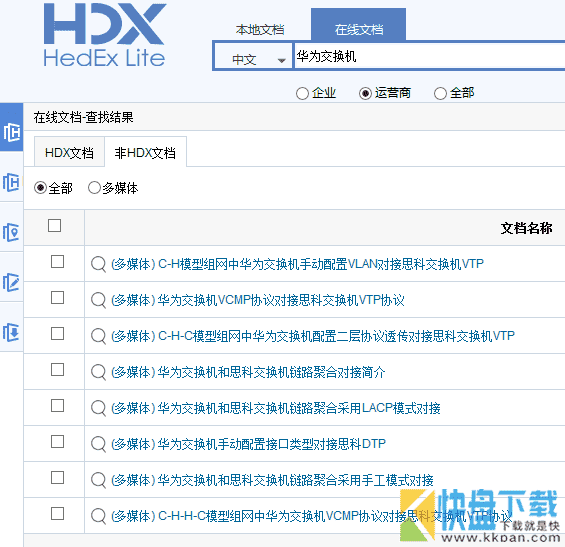Click the second library sidebar icon
Image resolution: width=565 pixels, height=547 pixels.
click(11, 182)
